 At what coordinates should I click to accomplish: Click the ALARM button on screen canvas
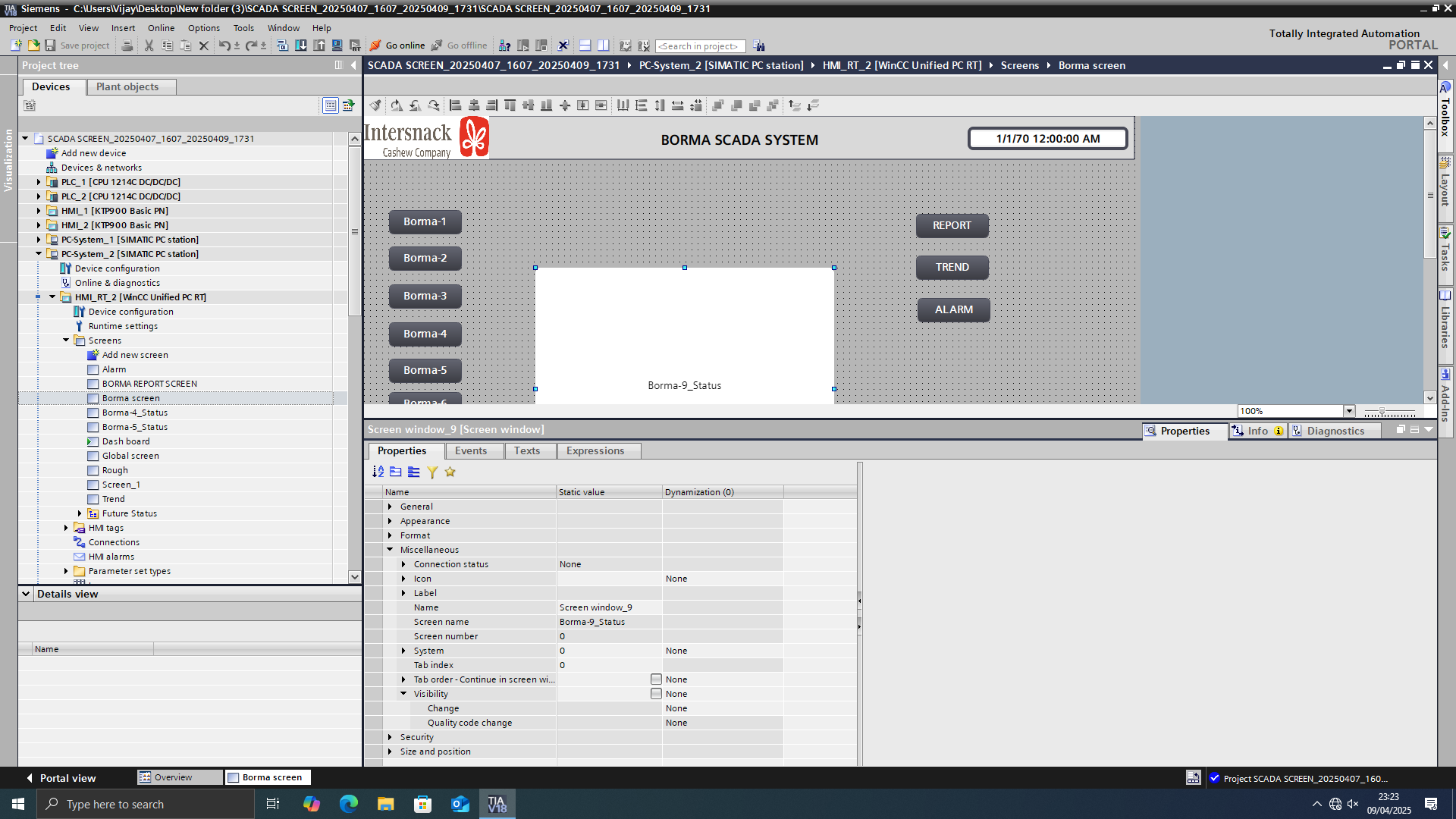pyautogui.click(x=953, y=309)
